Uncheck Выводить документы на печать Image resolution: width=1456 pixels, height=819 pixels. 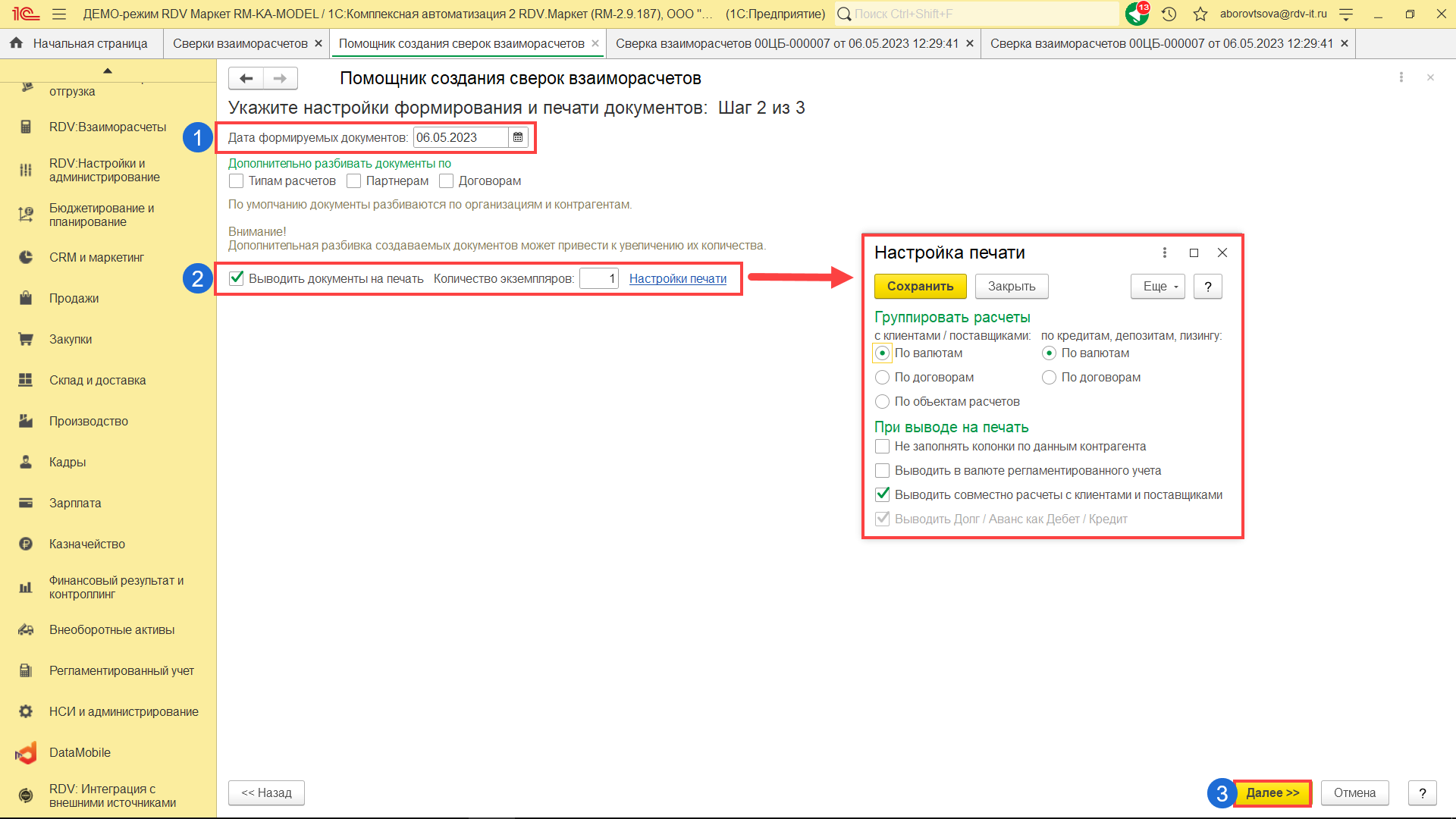pyautogui.click(x=237, y=278)
